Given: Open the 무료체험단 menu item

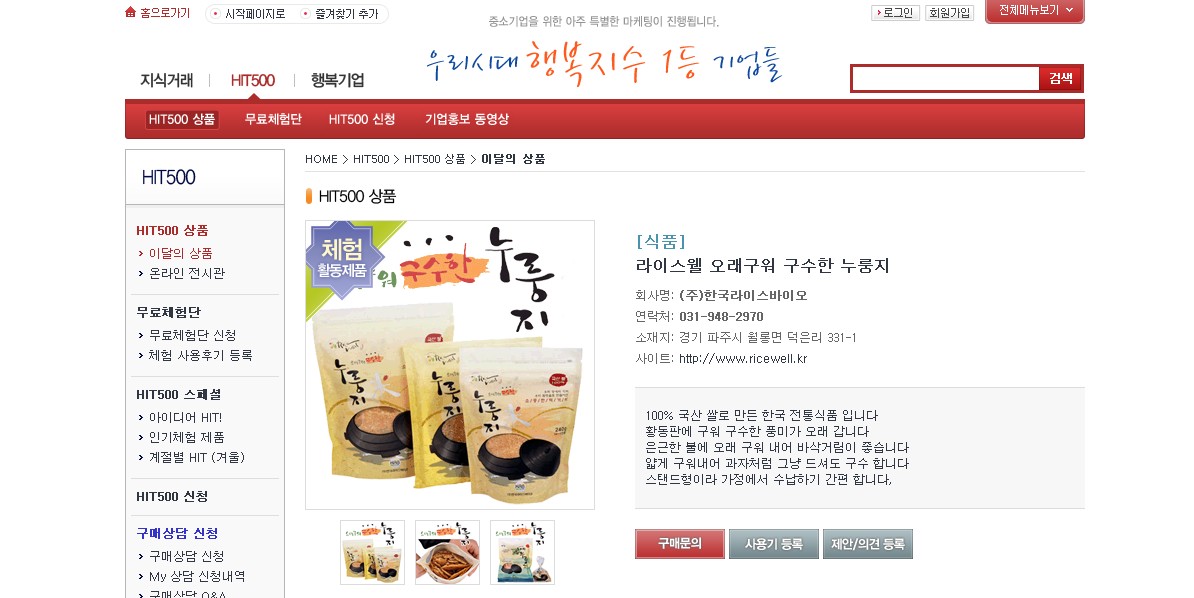Looking at the screenshot, I should click(273, 119).
